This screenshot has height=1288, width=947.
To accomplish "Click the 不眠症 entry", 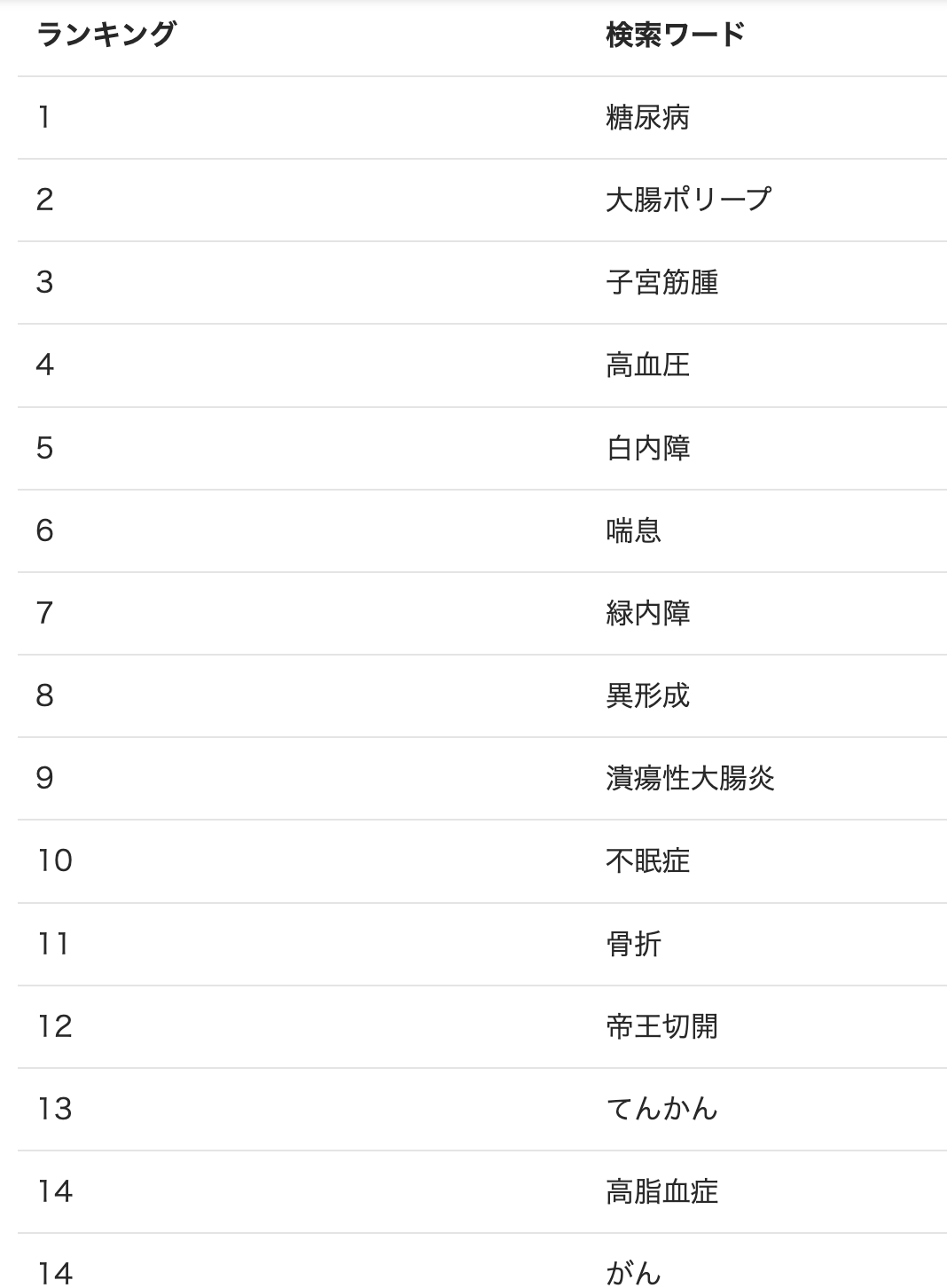I will [647, 860].
